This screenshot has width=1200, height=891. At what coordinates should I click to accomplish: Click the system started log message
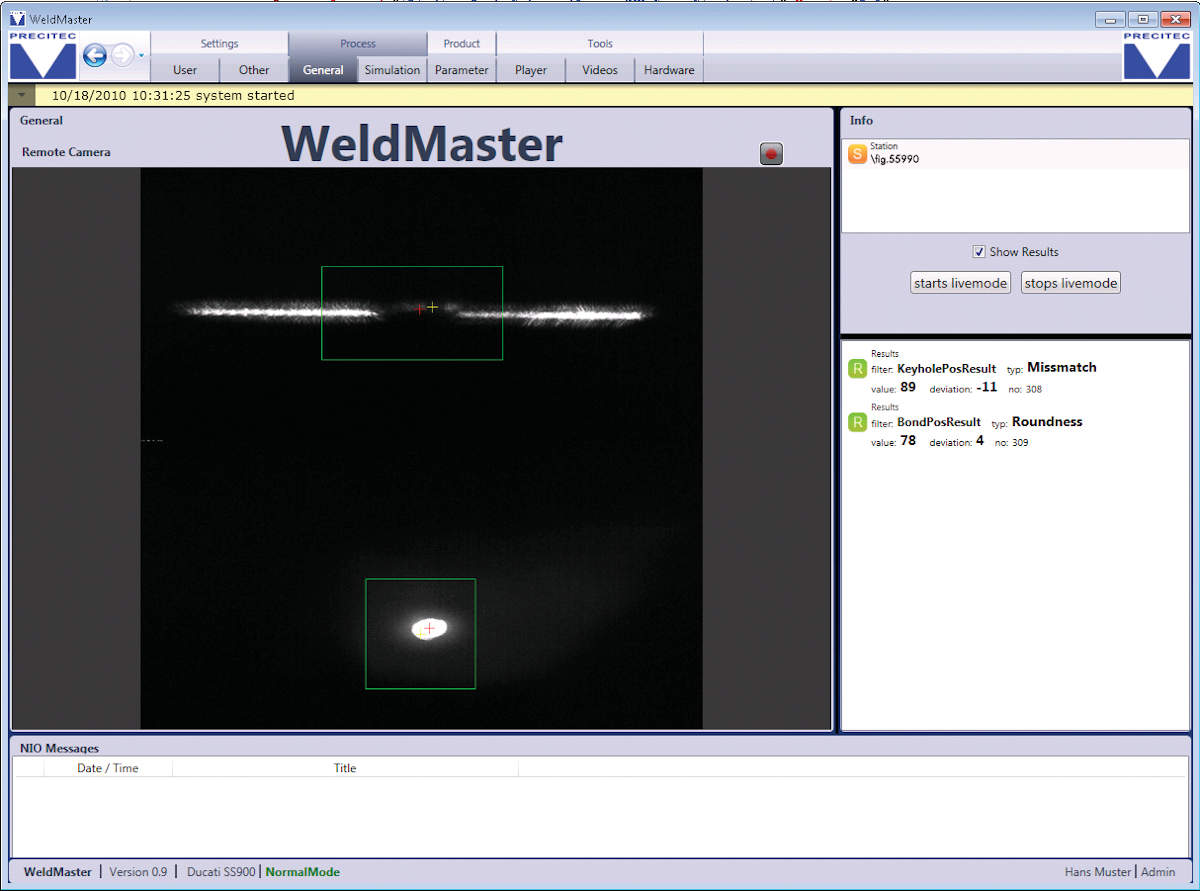pos(172,96)
